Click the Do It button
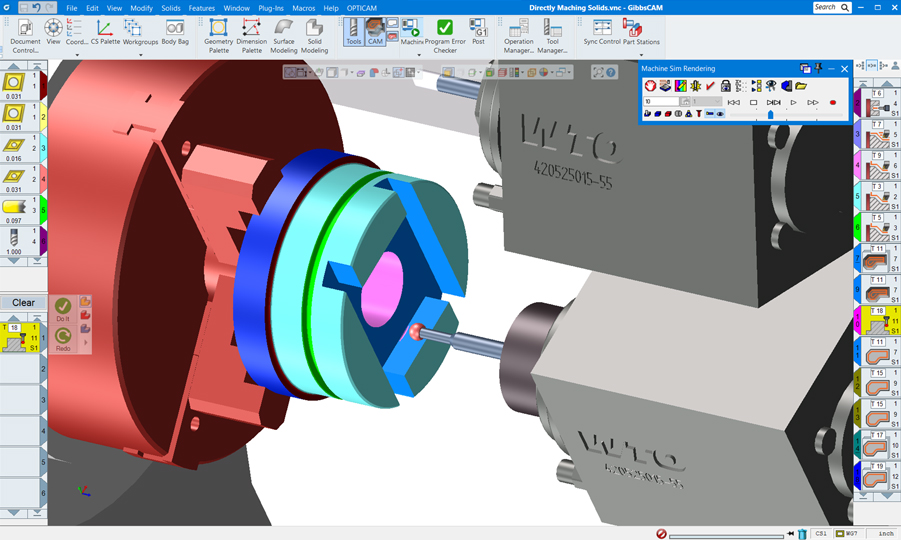Image resolution: width=901 pixels, height=540 pixels. click(x=63, y=308)
